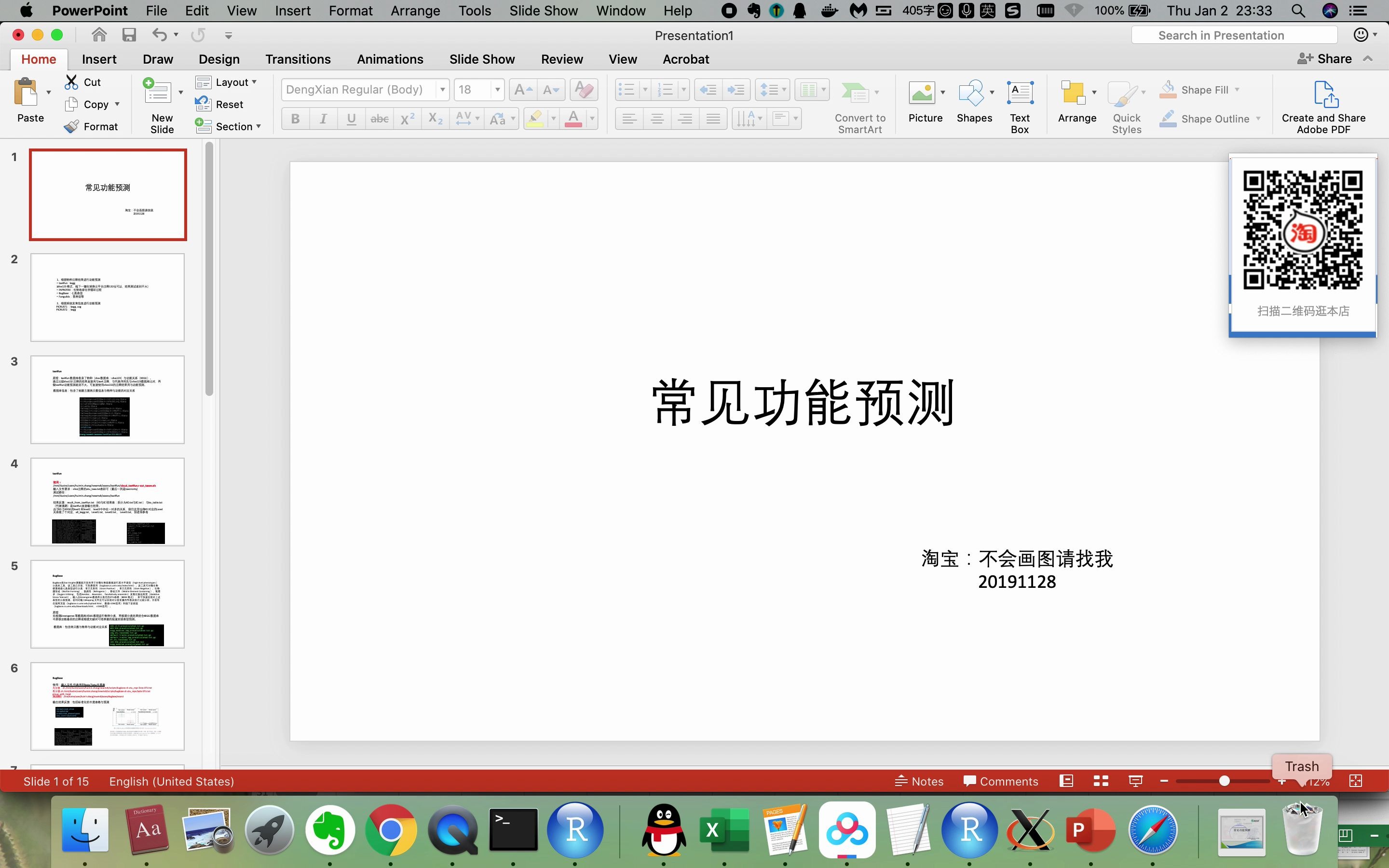The width and height of the screenshot is (1389, 868).
Task: Switch to Slide Sorter view icon
Action: tap(1101, 781)
